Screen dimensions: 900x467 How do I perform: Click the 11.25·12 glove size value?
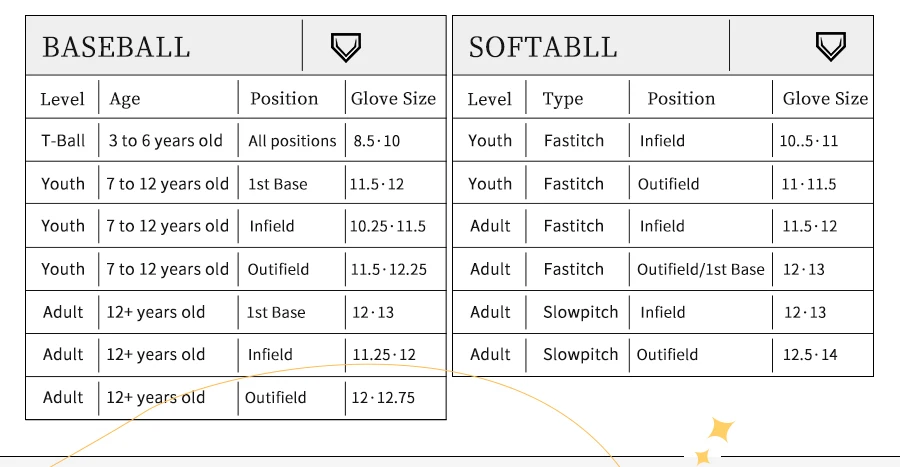point(384,355)
